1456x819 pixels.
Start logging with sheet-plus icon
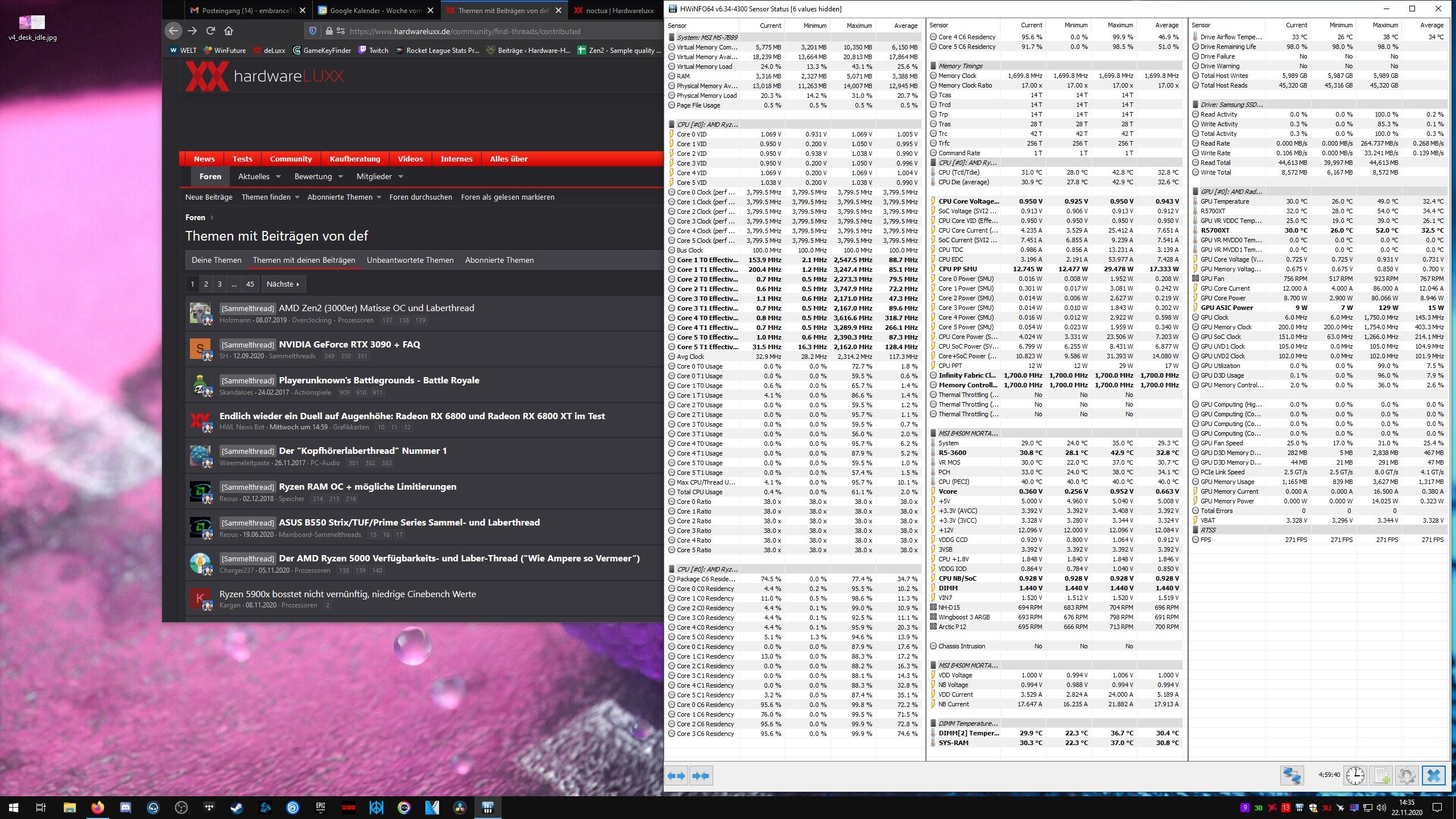tap(1381, 776)
